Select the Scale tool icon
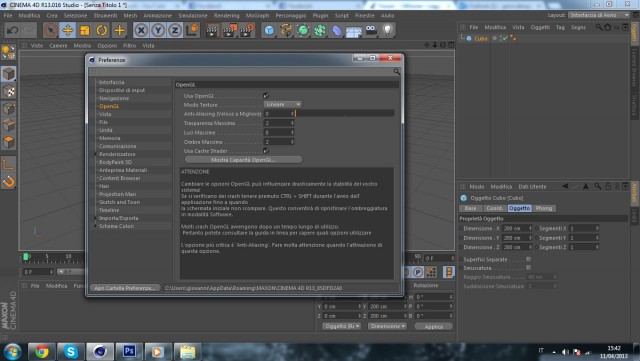This screenshot has width=640, height=361. coord(85,30)
